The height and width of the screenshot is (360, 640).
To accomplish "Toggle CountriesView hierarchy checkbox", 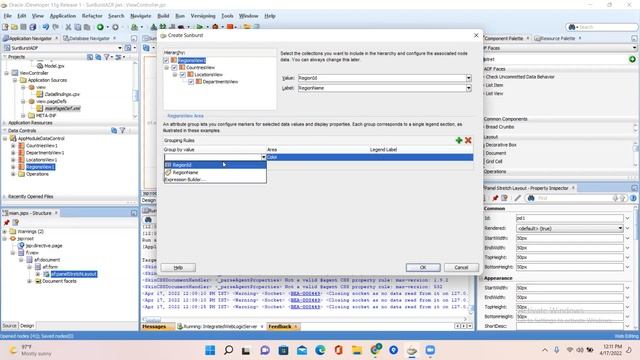I will click(x=174, y=67).
